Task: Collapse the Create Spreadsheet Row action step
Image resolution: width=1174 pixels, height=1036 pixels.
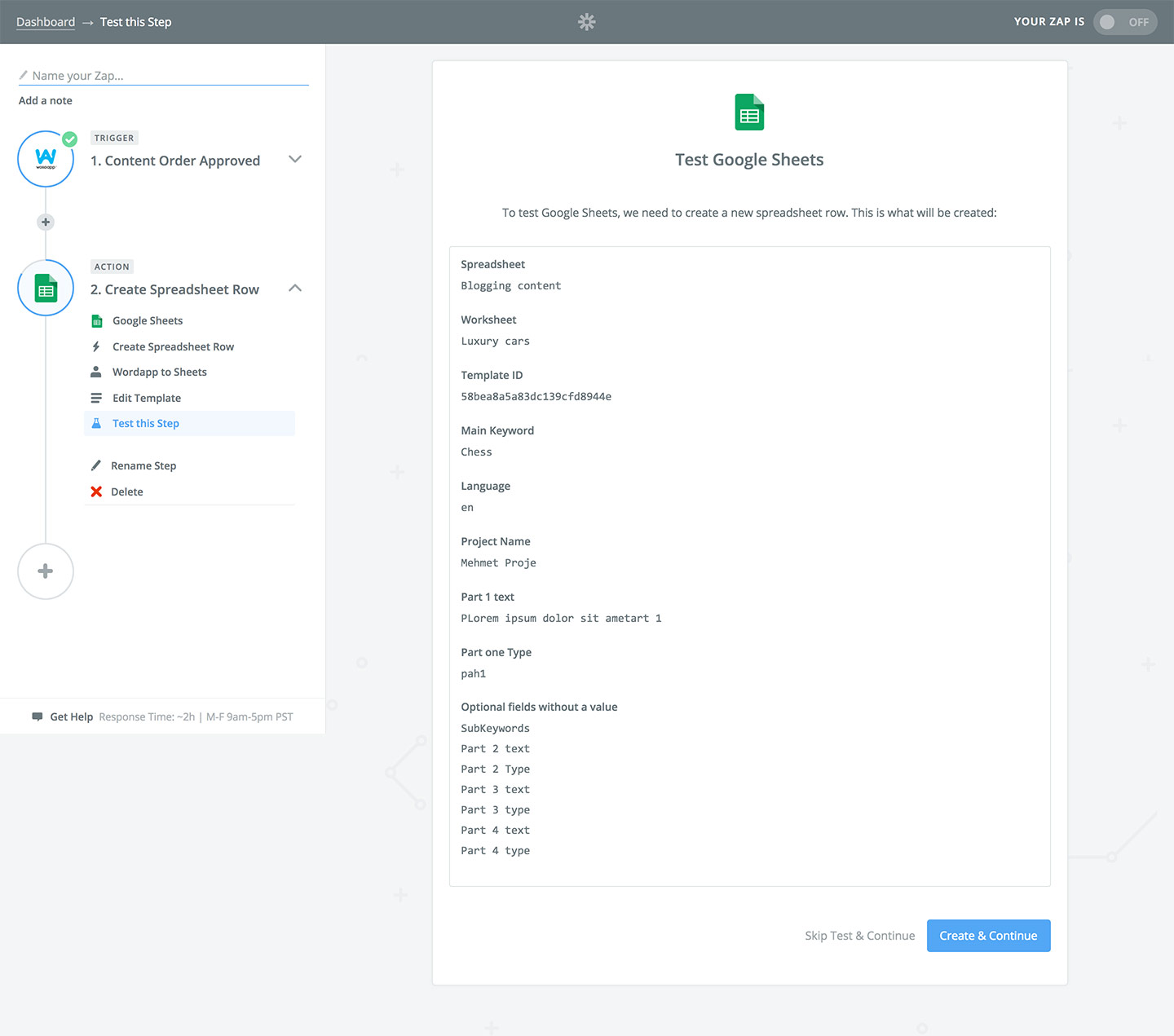Action: click(295, 288)
